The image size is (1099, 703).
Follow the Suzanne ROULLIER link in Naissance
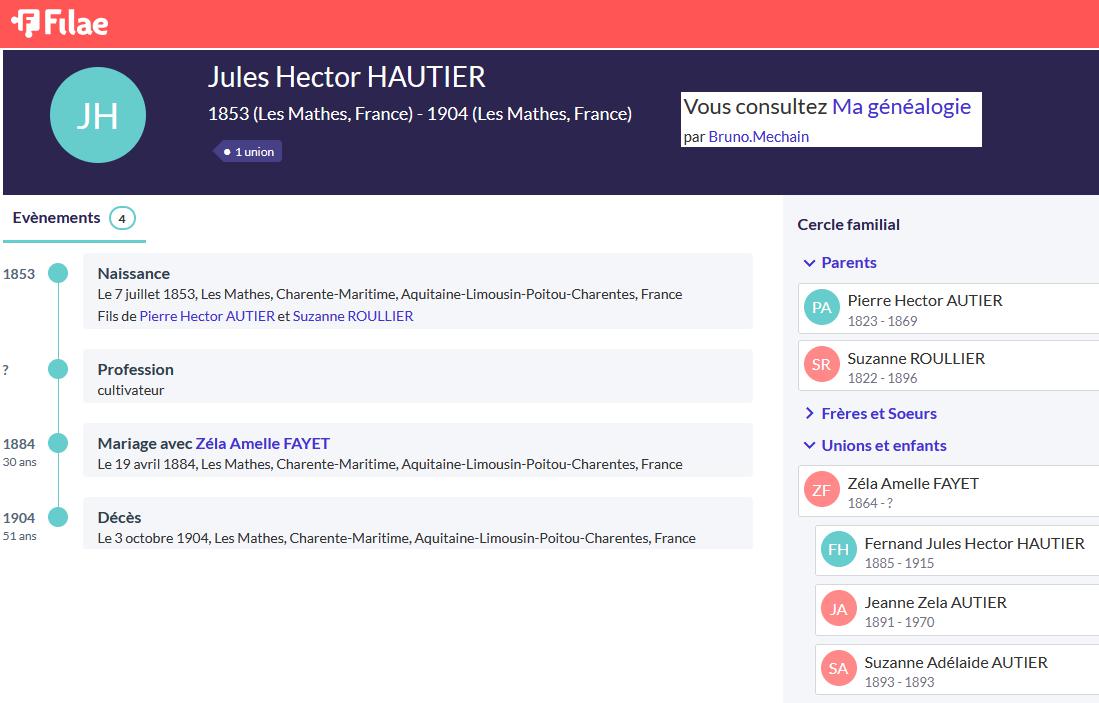(353, 316)
